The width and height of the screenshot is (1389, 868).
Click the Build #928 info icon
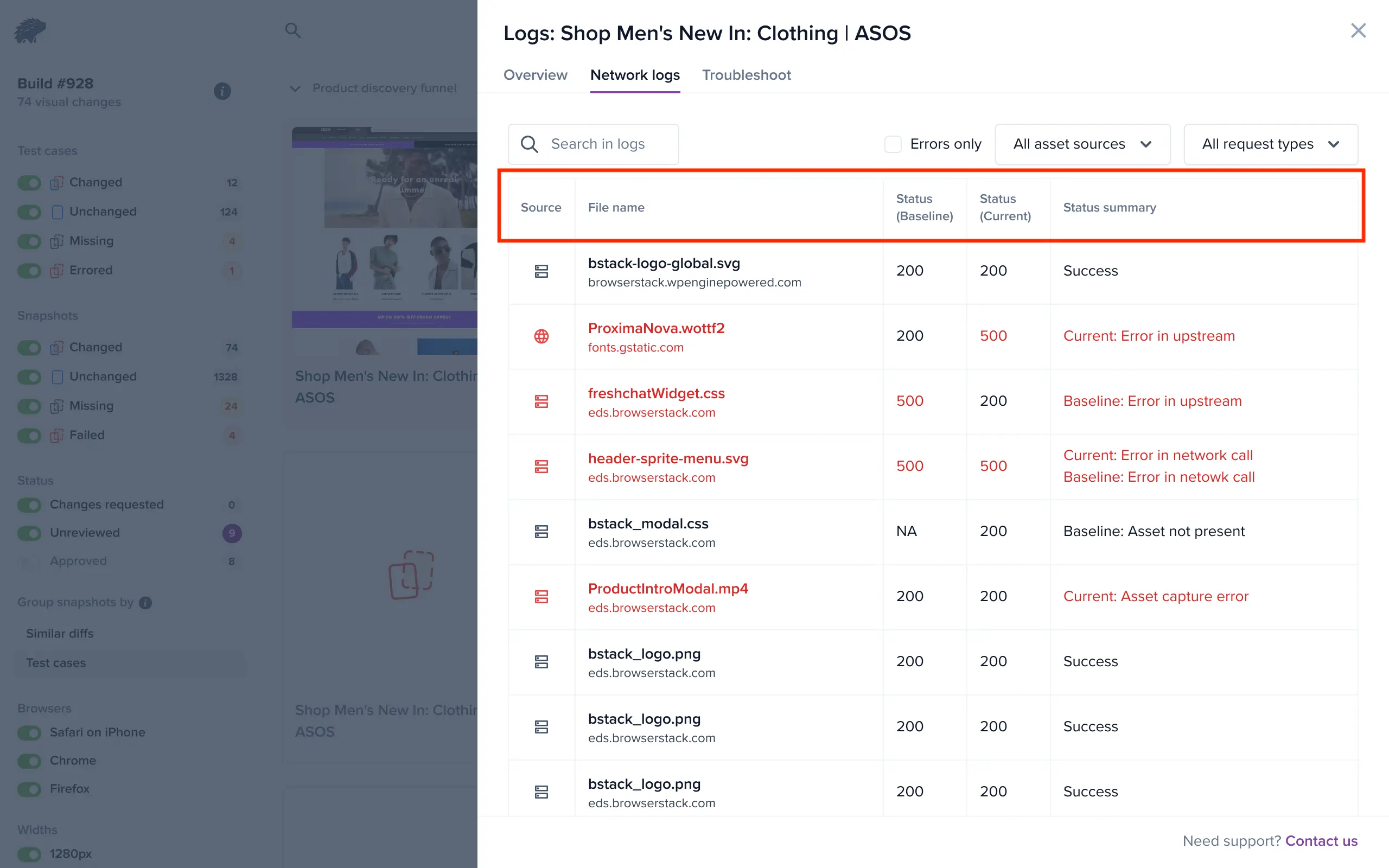tap(222, 91)
